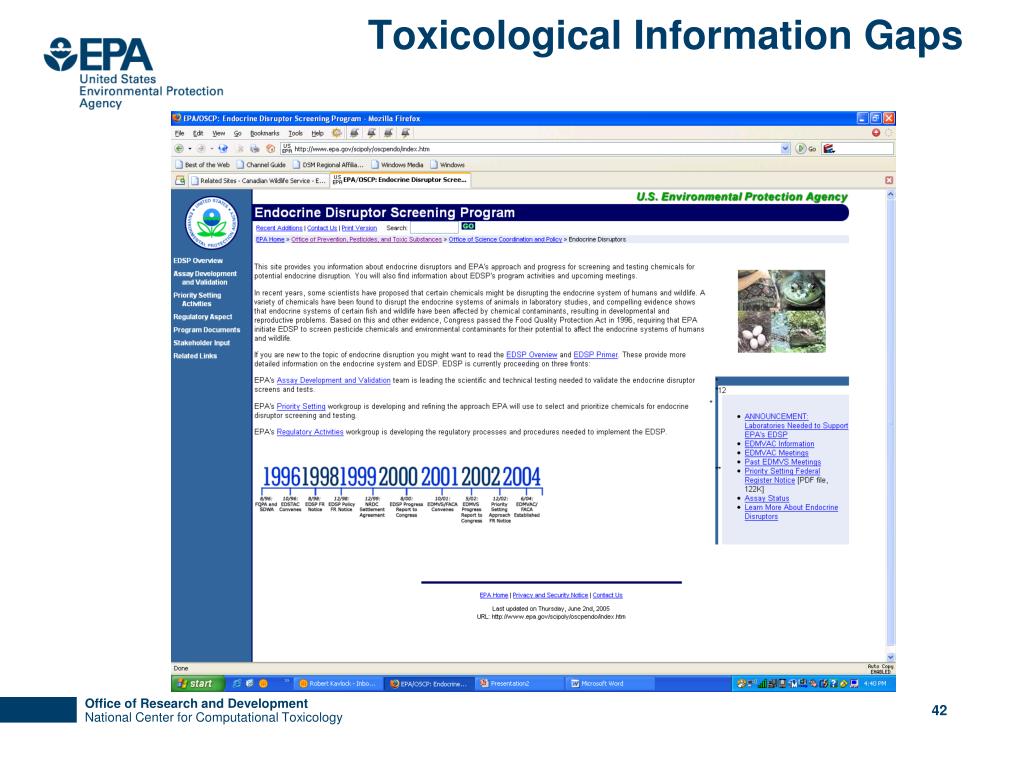Click the Firefox Forward arrow button
1024x768 pixels.
point(201,149)
